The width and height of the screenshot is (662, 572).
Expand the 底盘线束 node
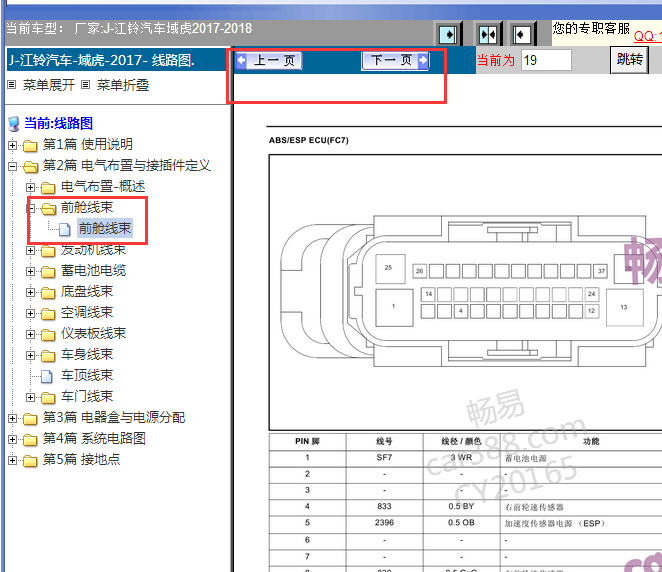[x=30, y=292]
